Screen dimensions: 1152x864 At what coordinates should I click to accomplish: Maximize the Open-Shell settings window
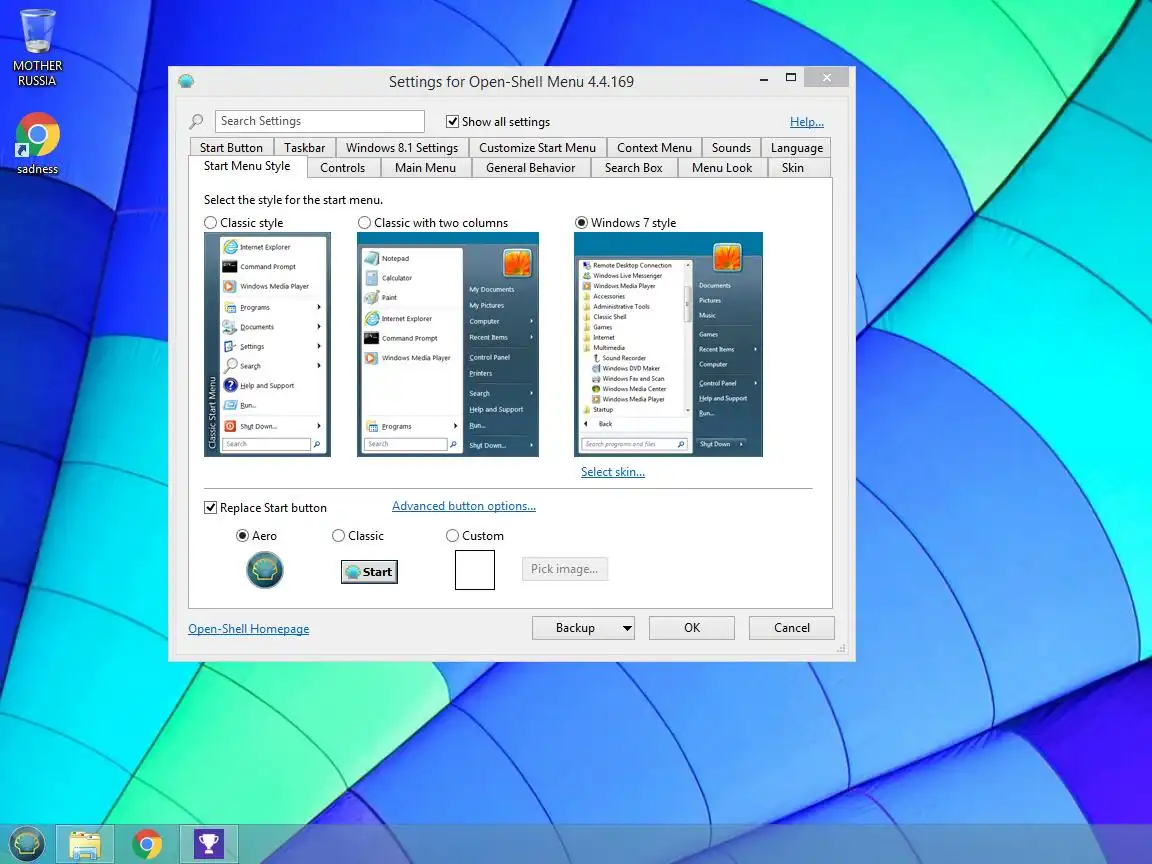pos(791,78)
